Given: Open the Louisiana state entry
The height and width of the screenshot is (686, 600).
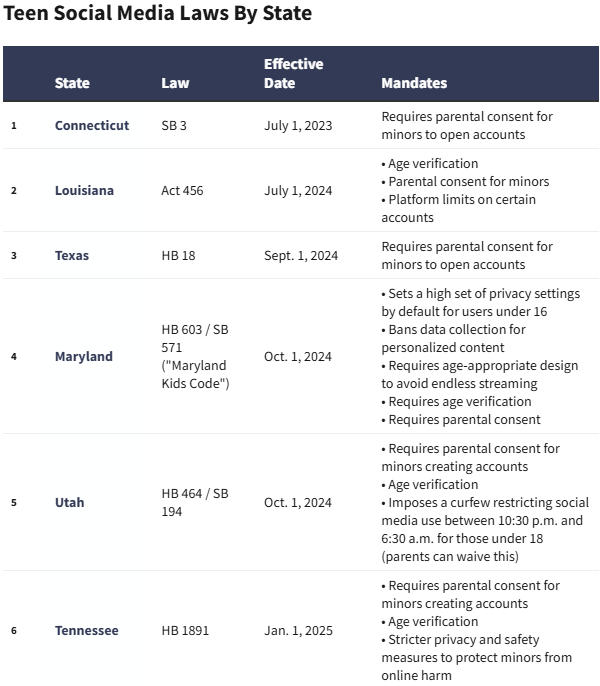Looking at the screenshot, I should coord(84,190).
